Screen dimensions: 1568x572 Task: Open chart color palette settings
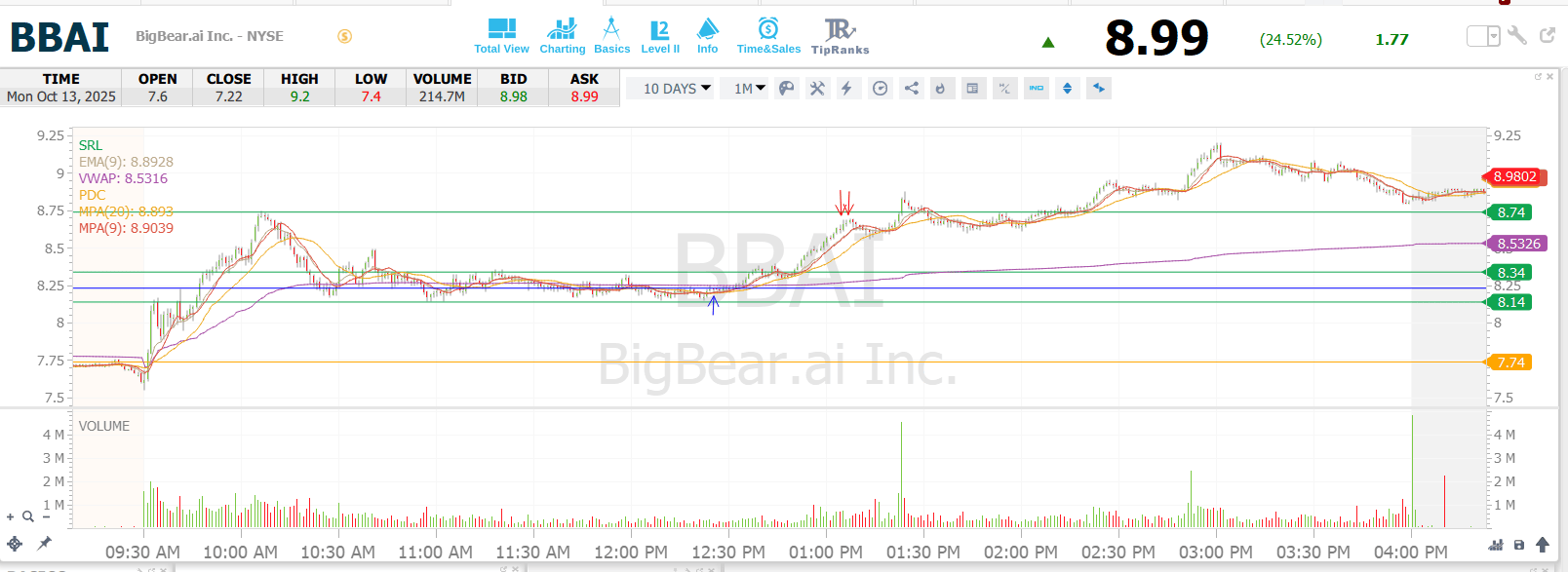tap(786, 89)
